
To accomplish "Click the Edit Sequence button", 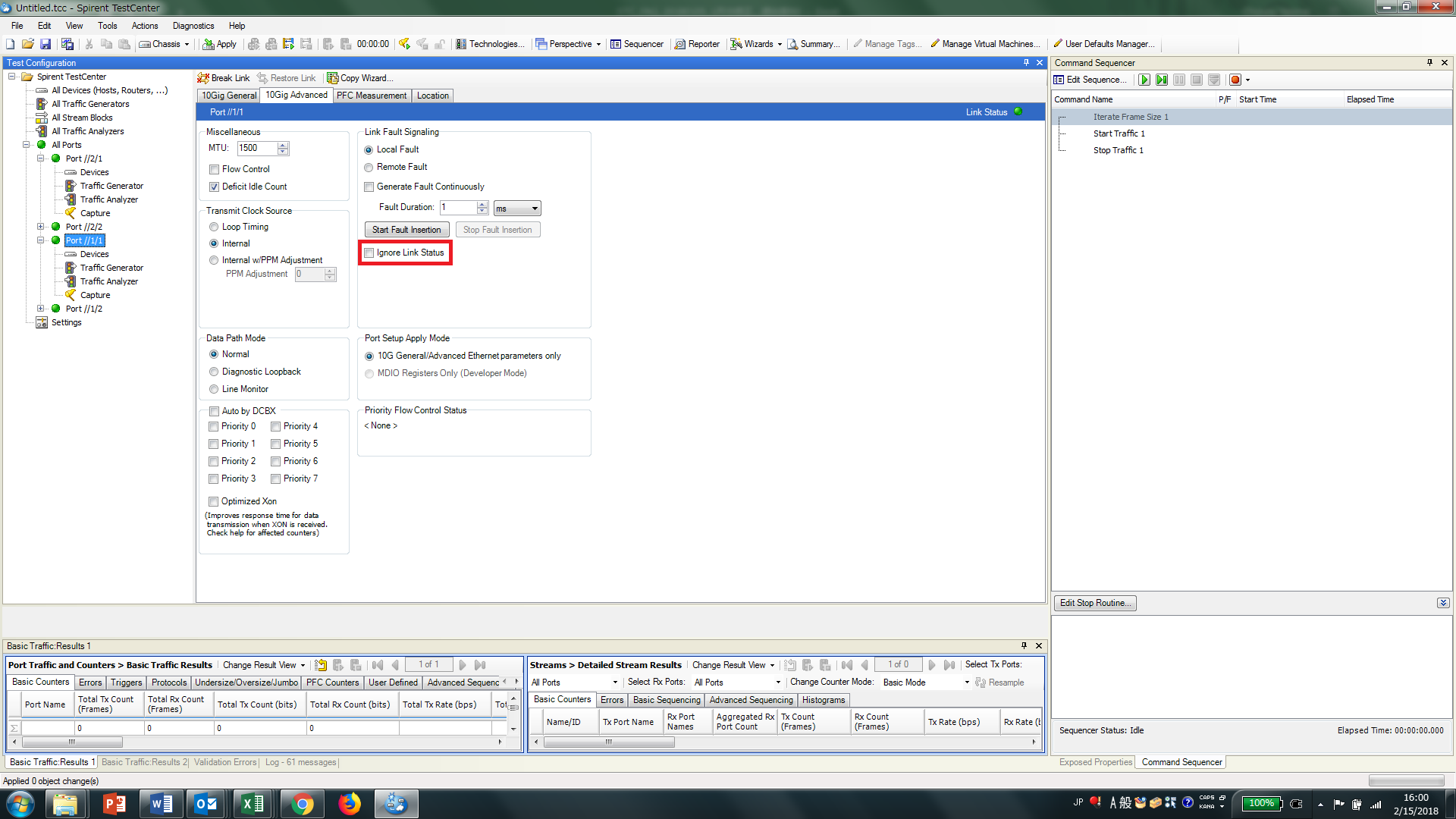I will pyautogui.click(x=1090, y=80).
